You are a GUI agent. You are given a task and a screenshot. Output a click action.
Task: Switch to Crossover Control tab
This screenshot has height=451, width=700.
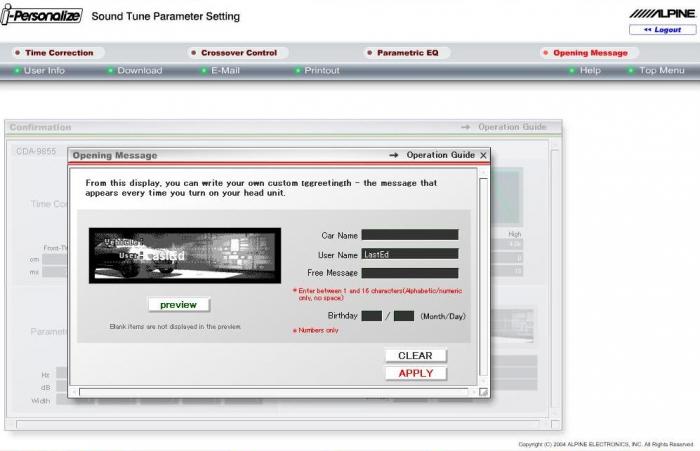[x=238, y=53]
